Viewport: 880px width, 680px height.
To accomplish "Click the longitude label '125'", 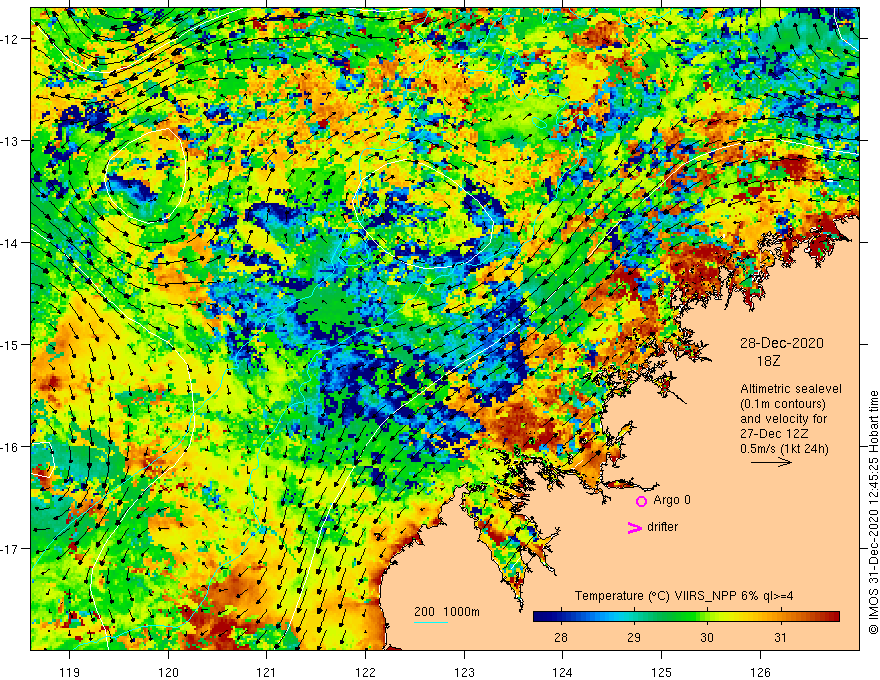I will click(661, 672).
